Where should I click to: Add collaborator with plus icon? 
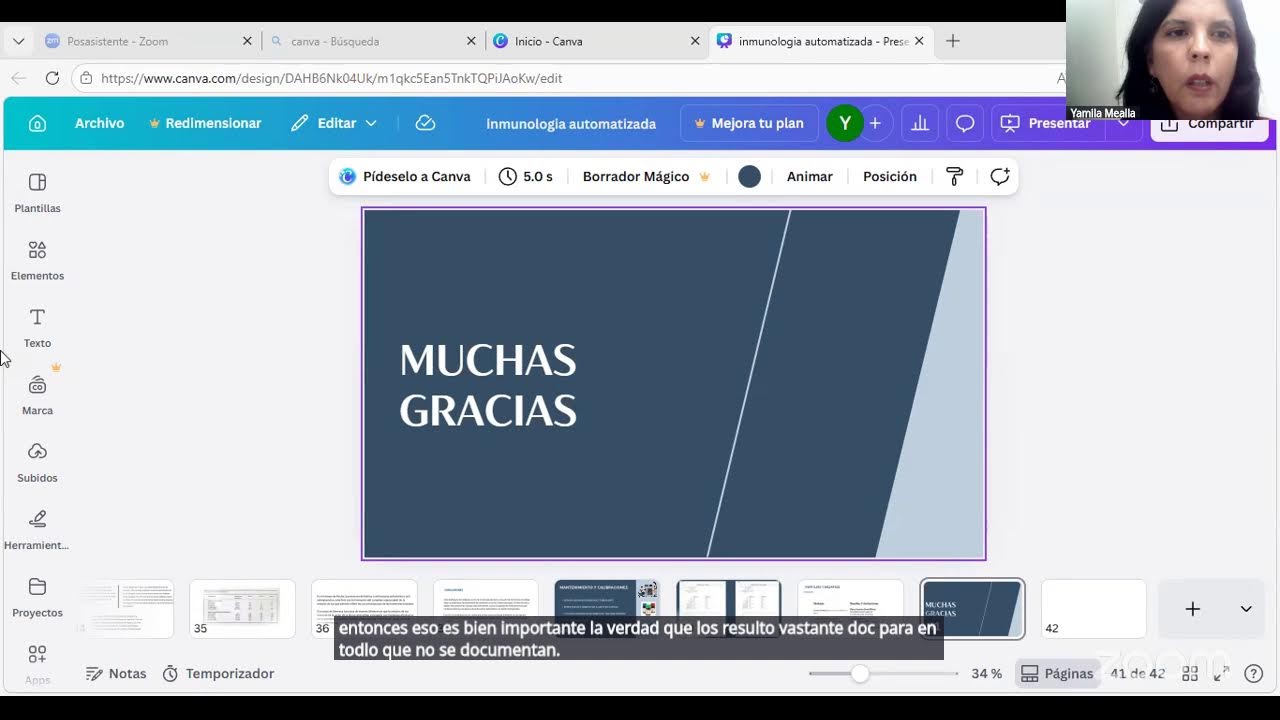click(875, 123)
